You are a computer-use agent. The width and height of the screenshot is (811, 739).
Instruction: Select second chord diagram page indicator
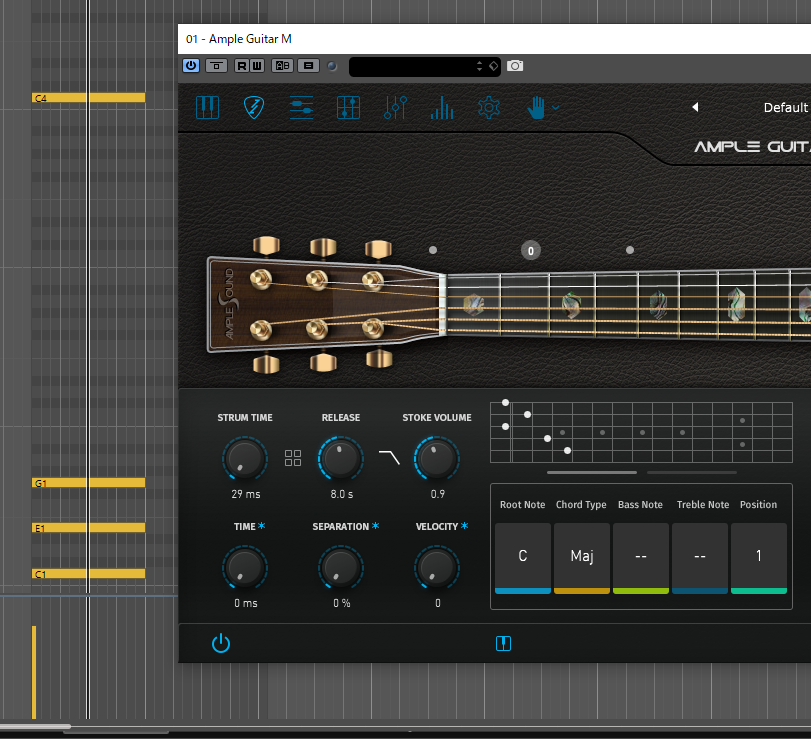tap(692, 472)
